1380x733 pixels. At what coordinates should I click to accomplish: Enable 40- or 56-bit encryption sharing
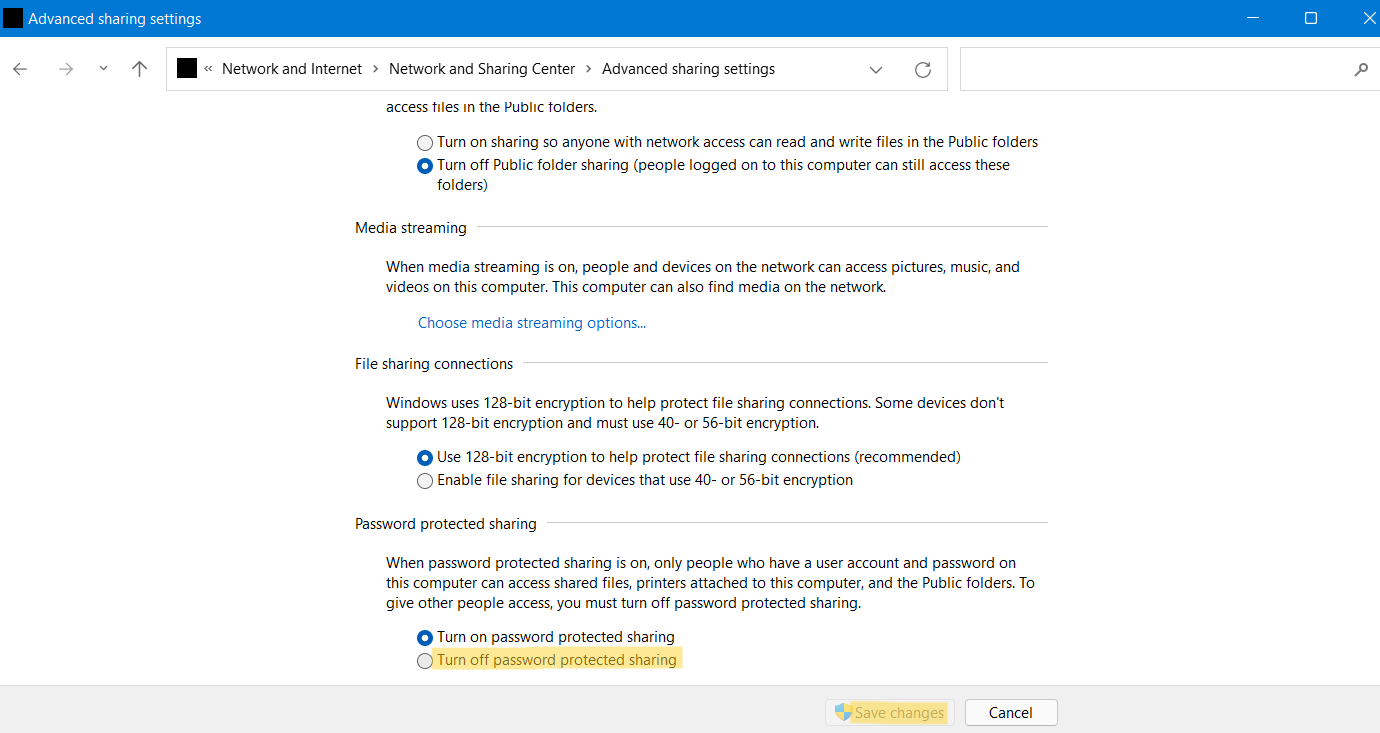click(425, 481)
